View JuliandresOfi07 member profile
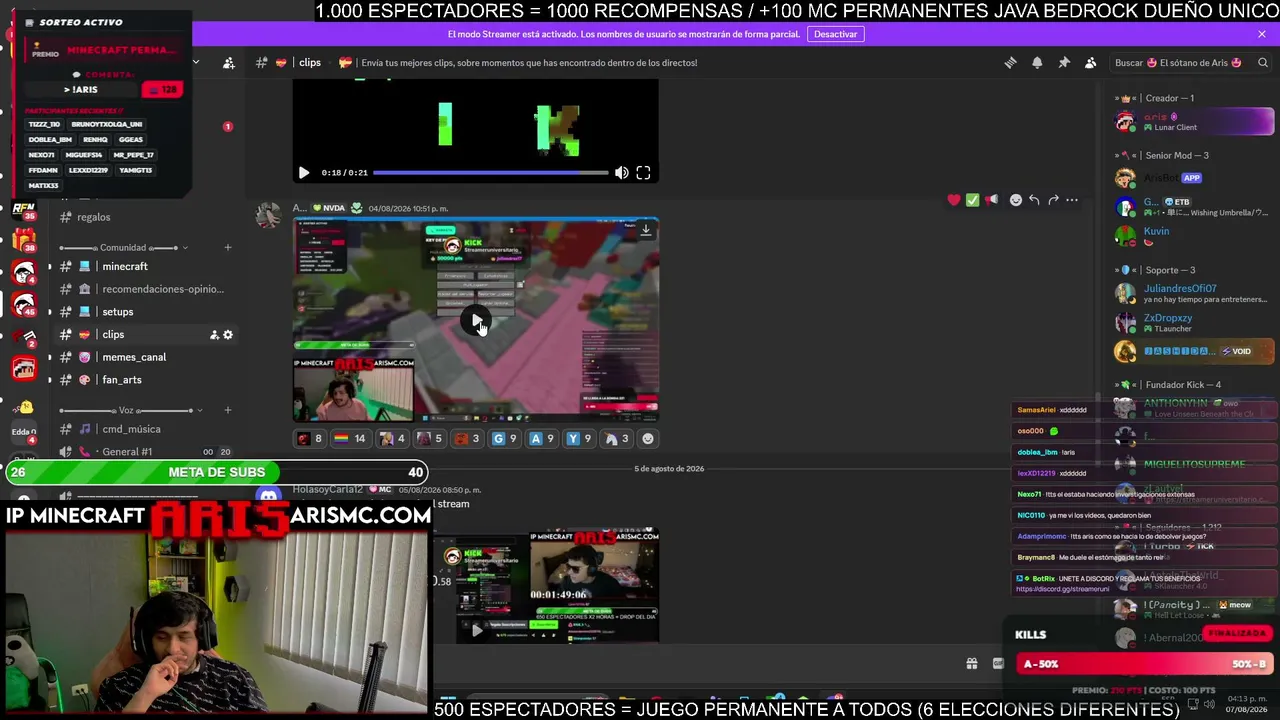Image resolution: width=1280 pixels, height=720 pixels. coord(1194,294)
